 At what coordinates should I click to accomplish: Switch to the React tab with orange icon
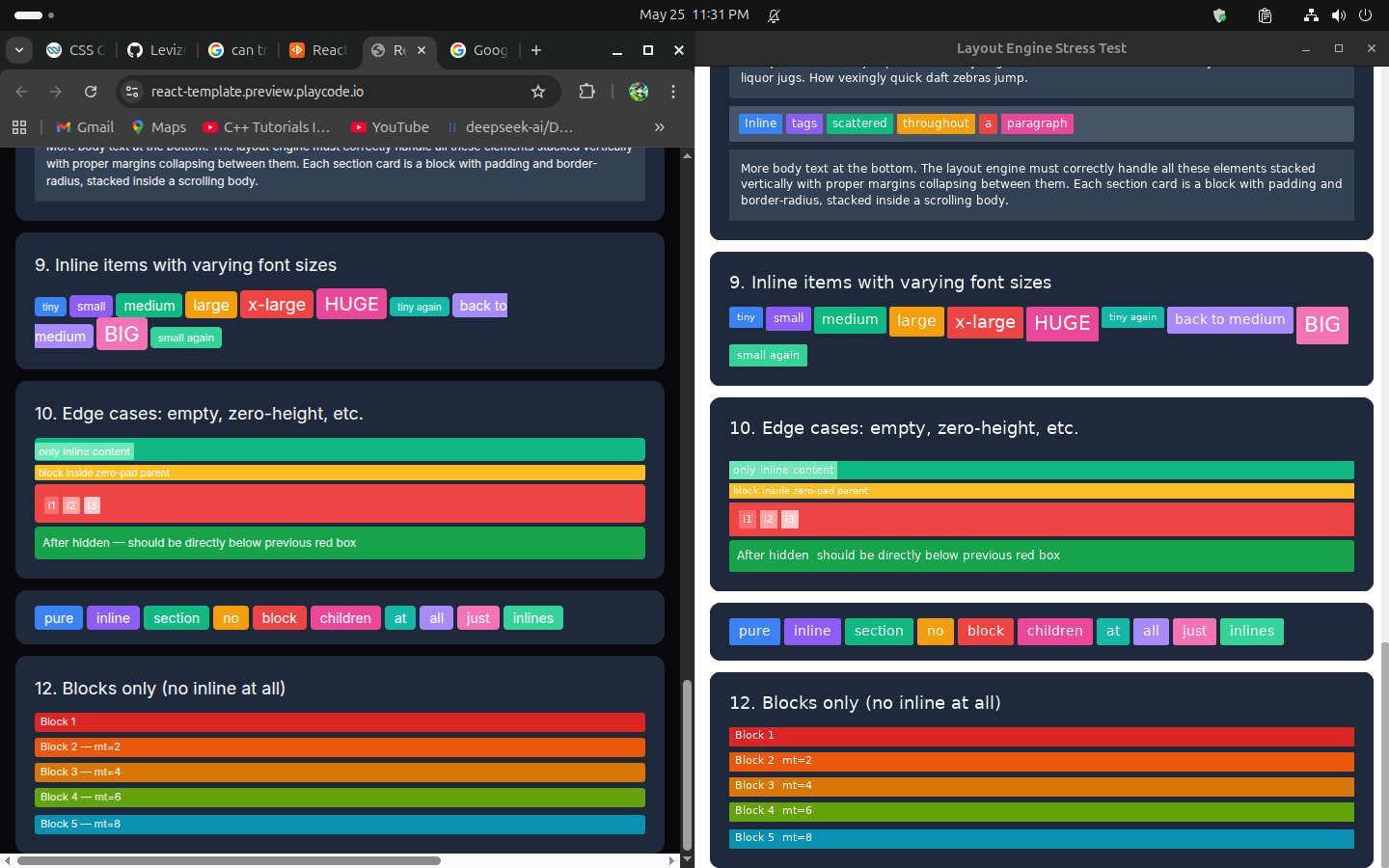point(319,50)
